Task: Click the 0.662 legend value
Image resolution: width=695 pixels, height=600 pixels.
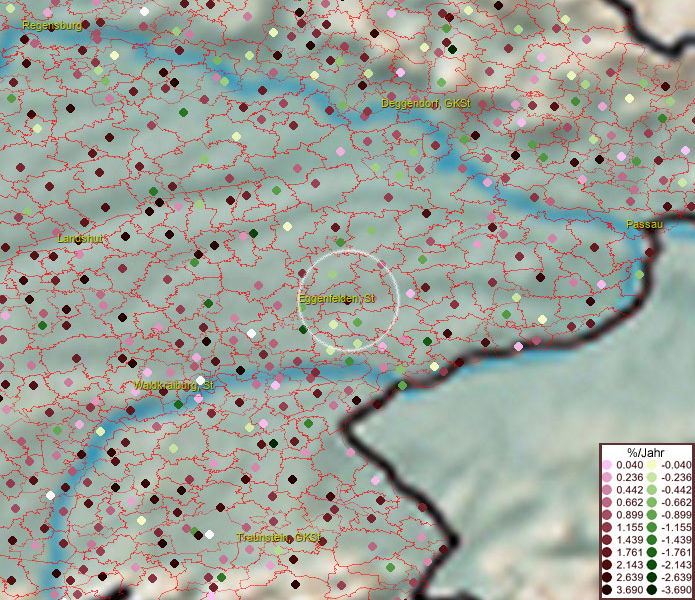Action: click(628, 503)
